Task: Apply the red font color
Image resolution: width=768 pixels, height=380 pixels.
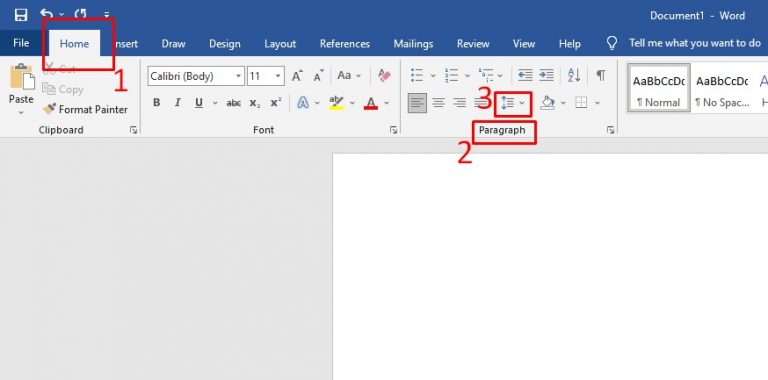Action: (x=371, y=103)
